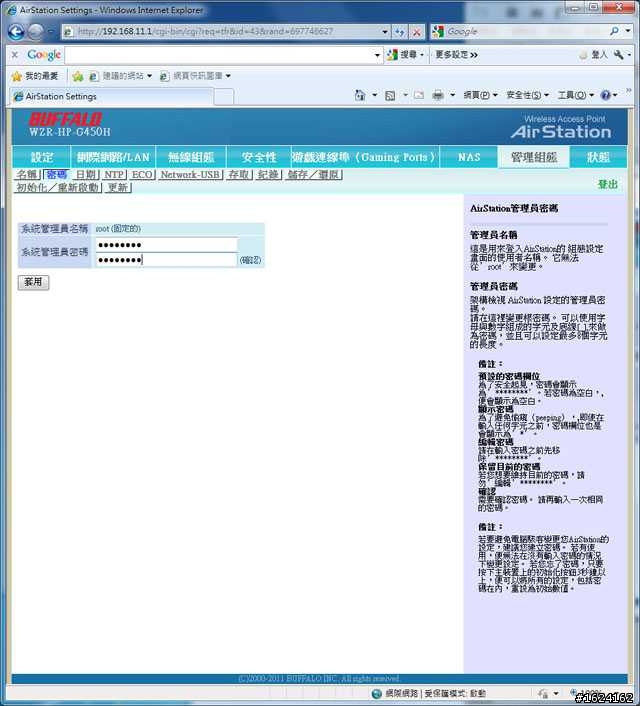The height and width of the screenshot is (706, 640).
Task: Click the browser Back arrow button
Action: pyautogui.click(x=16, y=32)
